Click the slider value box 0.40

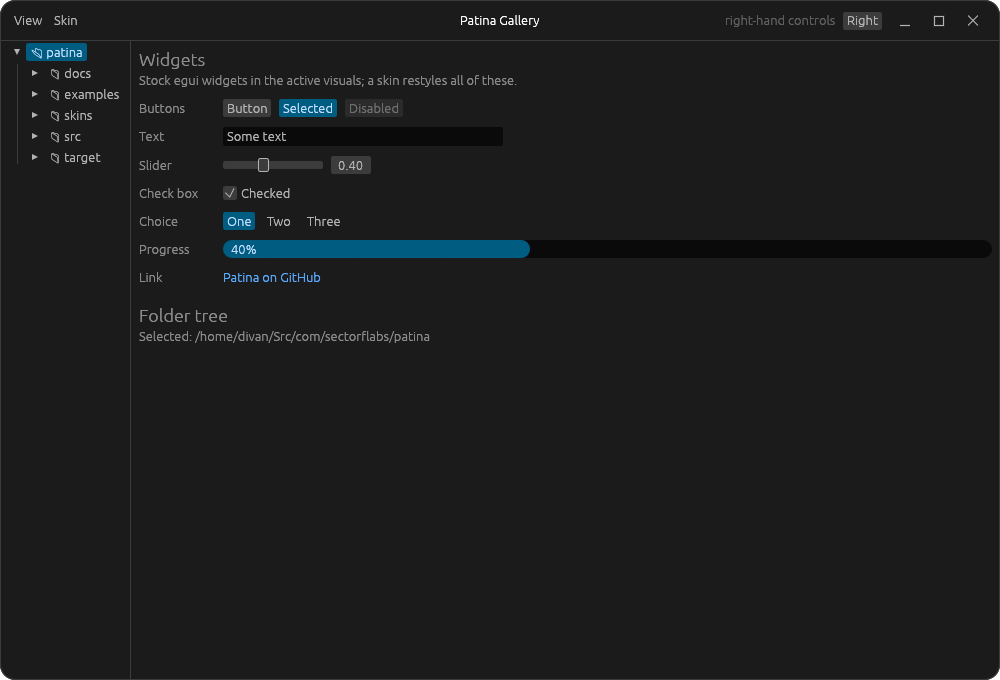[x=351, y=165]
